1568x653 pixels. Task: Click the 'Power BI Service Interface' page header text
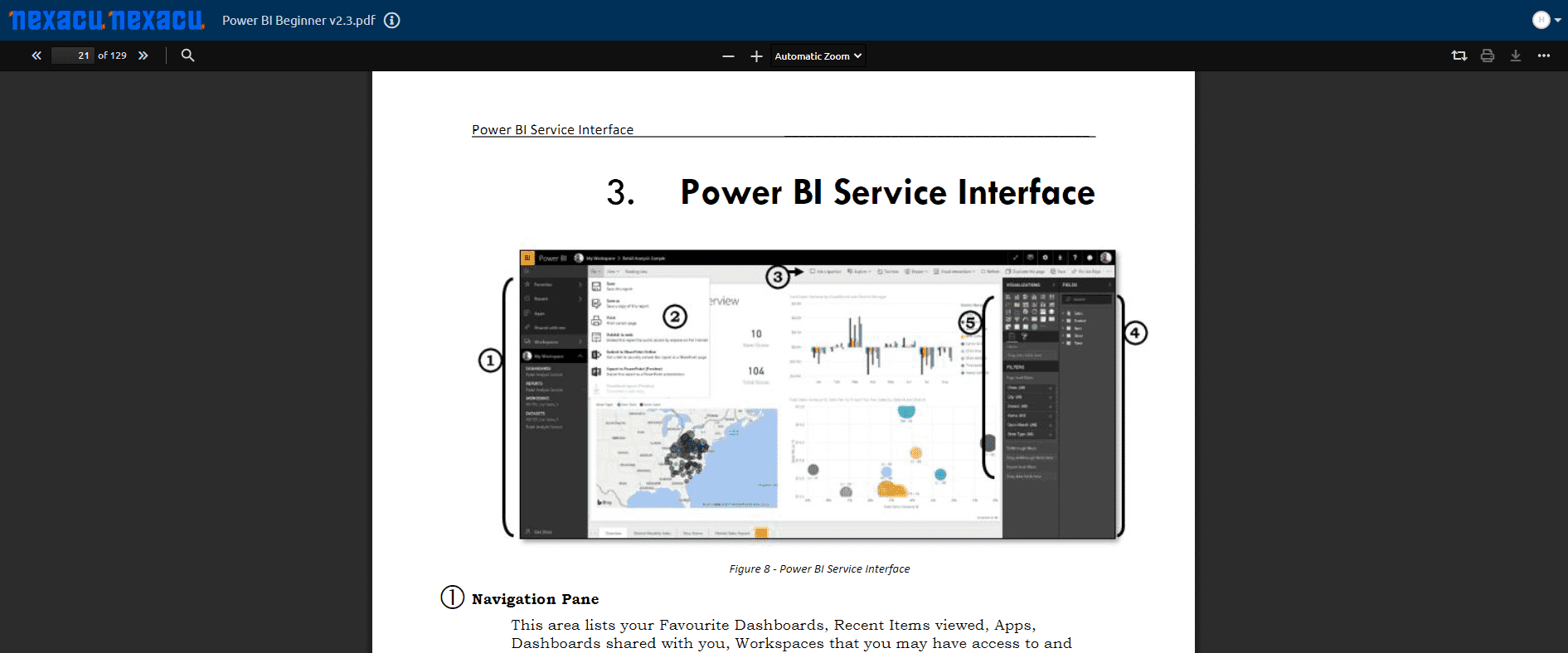(552, 129)
